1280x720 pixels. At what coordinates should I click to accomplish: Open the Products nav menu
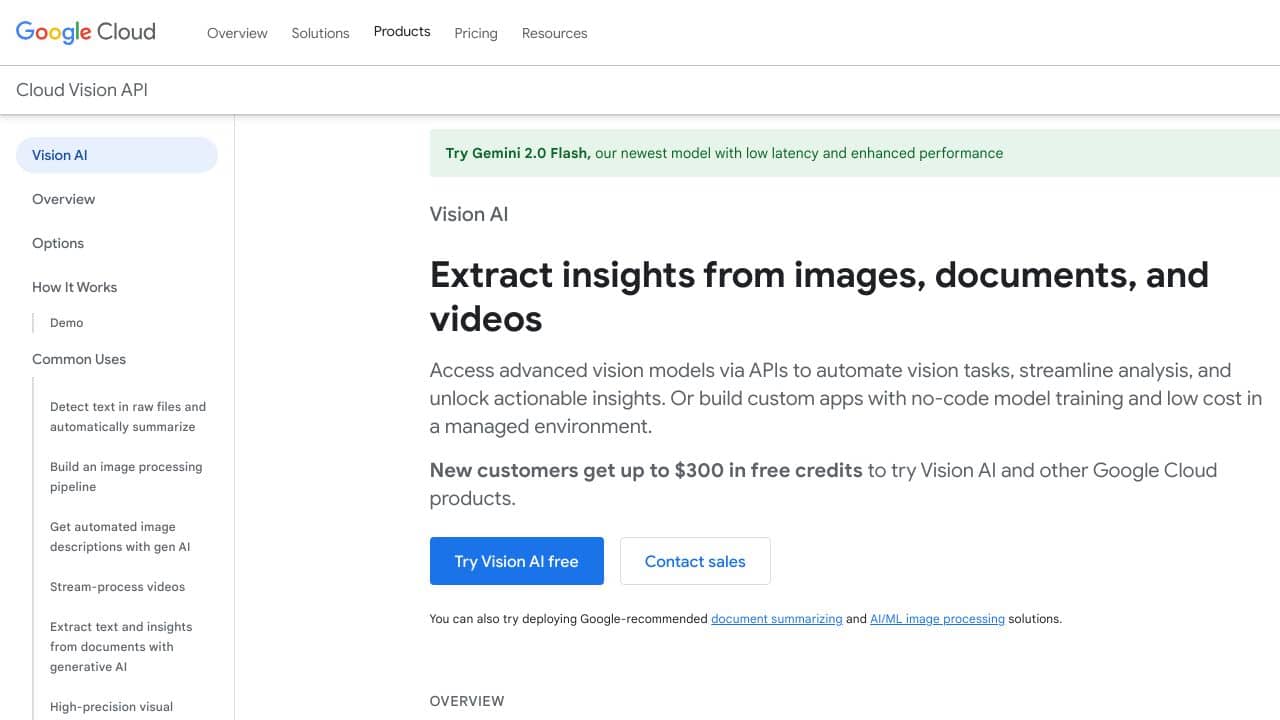pos(402,32)
